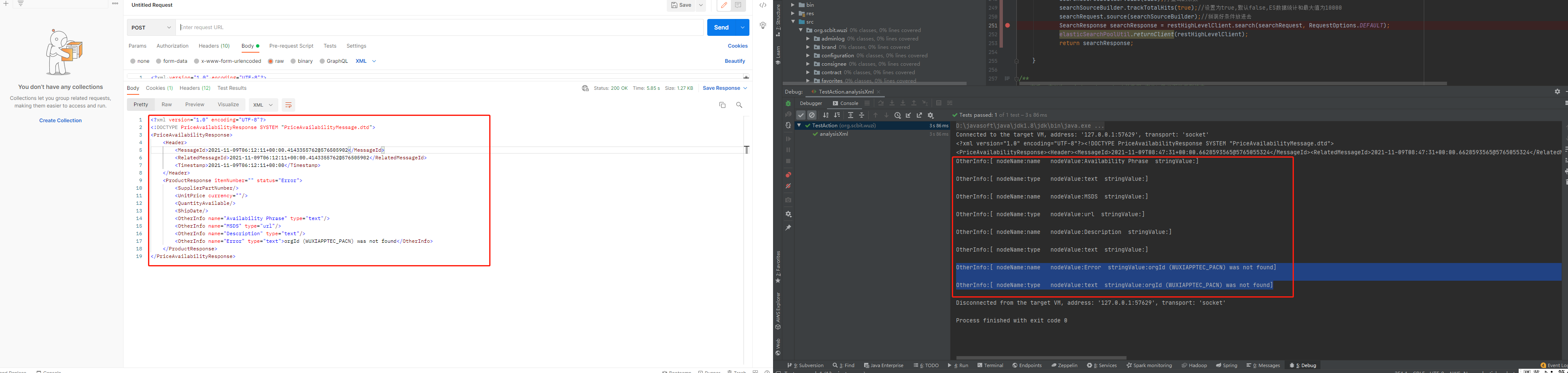The width and height of the screenshot is (1568, 373).
Task: Click the Save request button
Action: (681, 5)
